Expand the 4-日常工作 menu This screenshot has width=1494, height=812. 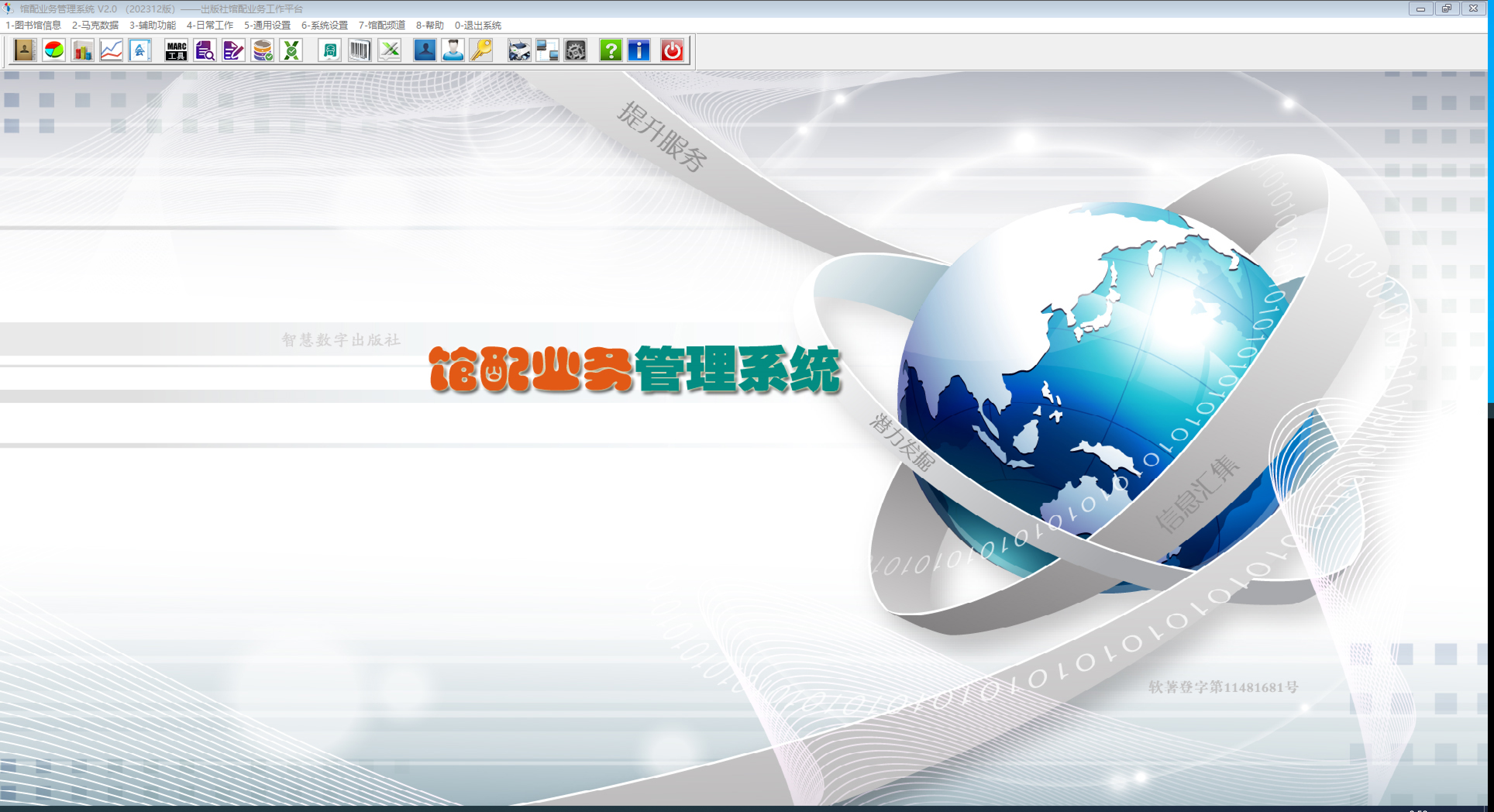pyautogui.click(x=210, y=25)
